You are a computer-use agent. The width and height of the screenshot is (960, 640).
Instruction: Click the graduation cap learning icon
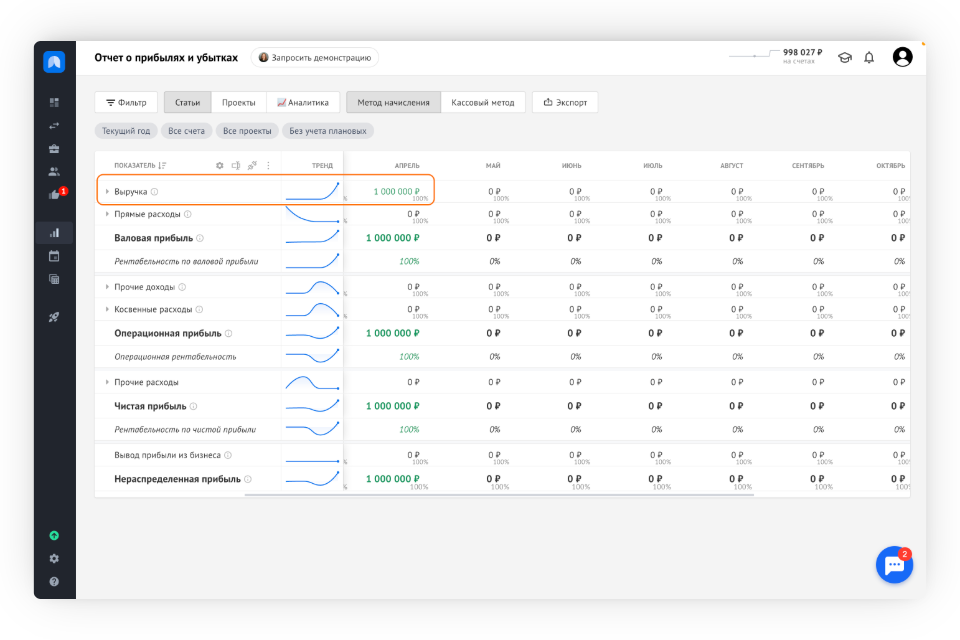845,58
